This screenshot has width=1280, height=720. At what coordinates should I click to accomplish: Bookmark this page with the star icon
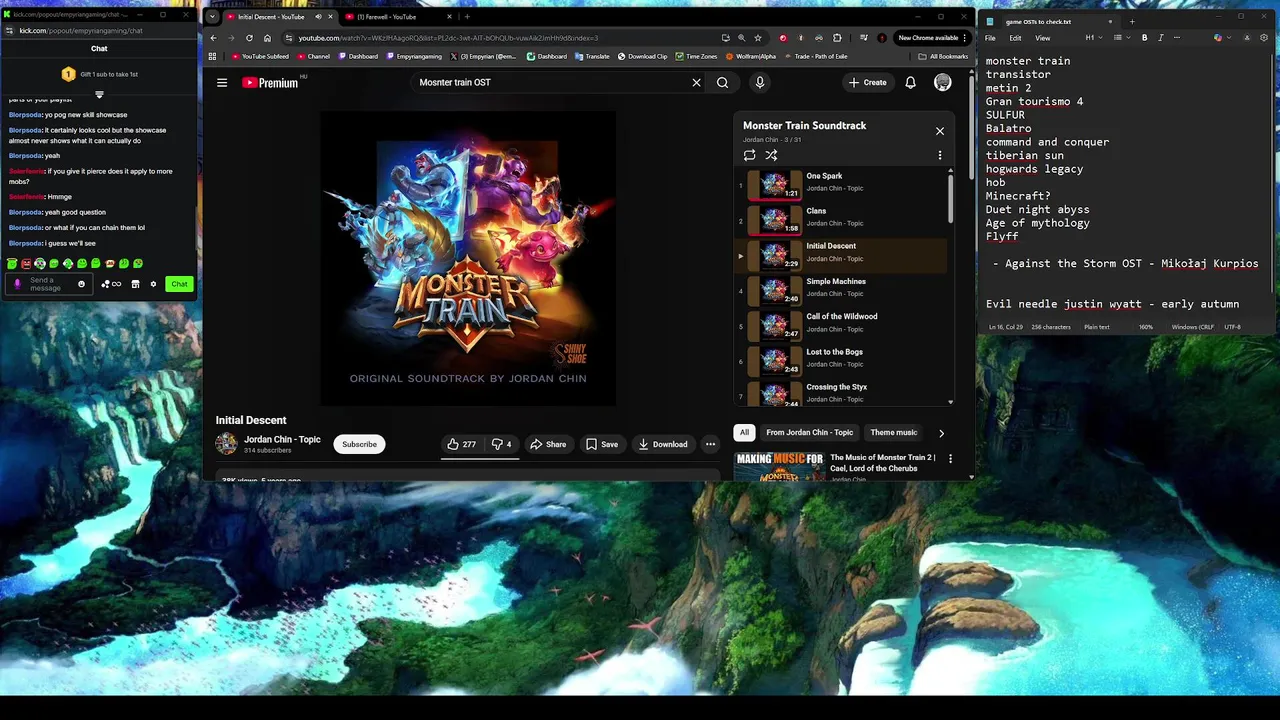[x=758, y=38]
